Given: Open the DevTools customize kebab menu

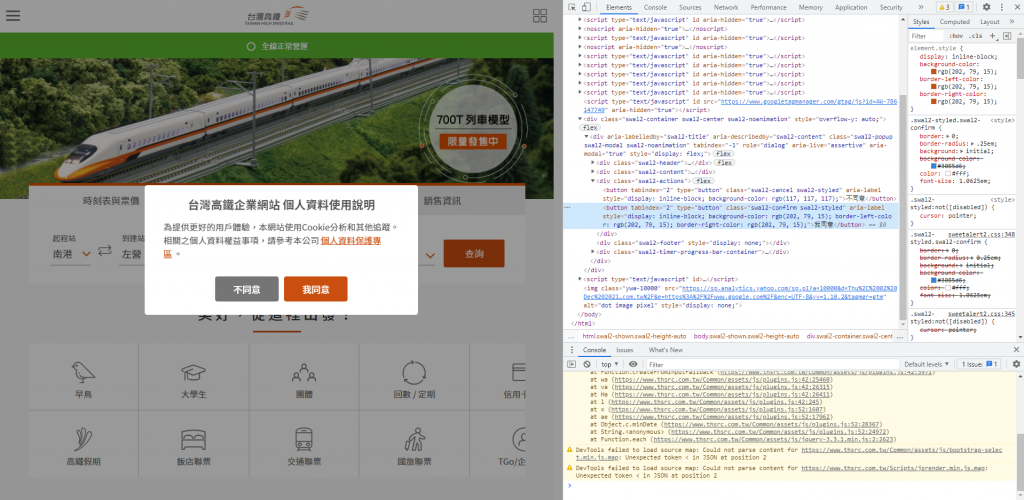Looking at the screenshot, I should tap(1000, 7).
